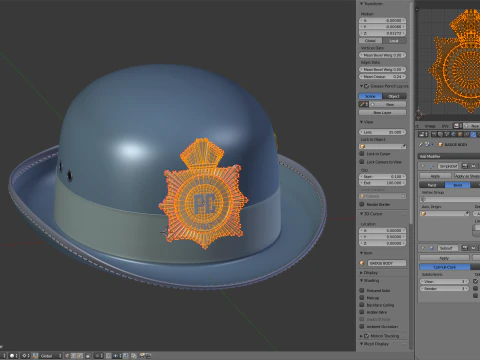
Task: Apply the SimpleDeform modifier
Action: click(435, 176)
